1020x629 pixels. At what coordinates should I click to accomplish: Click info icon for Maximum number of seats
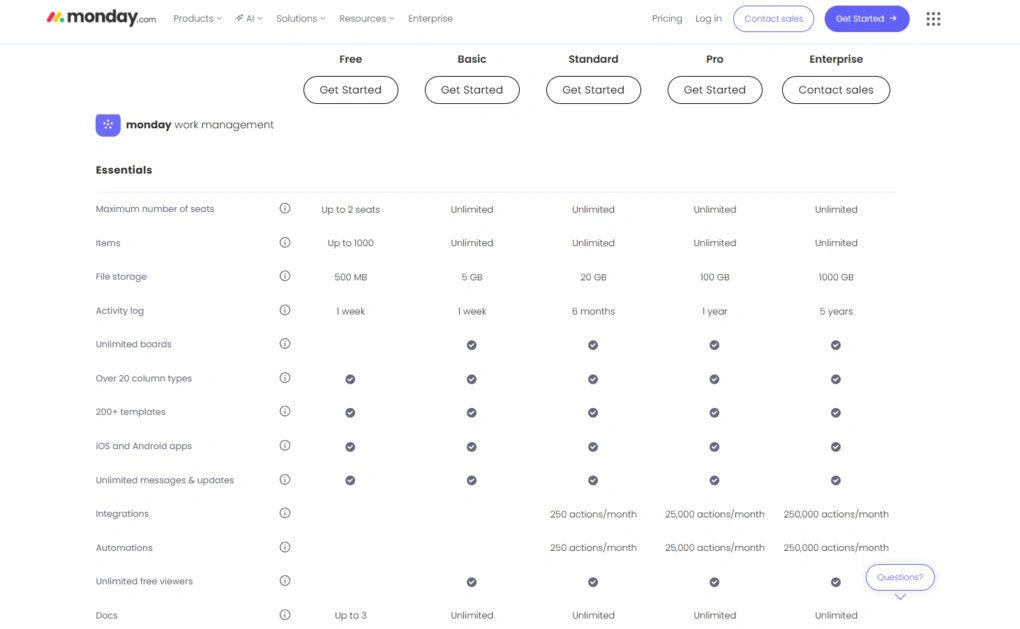tap(285, 209)
